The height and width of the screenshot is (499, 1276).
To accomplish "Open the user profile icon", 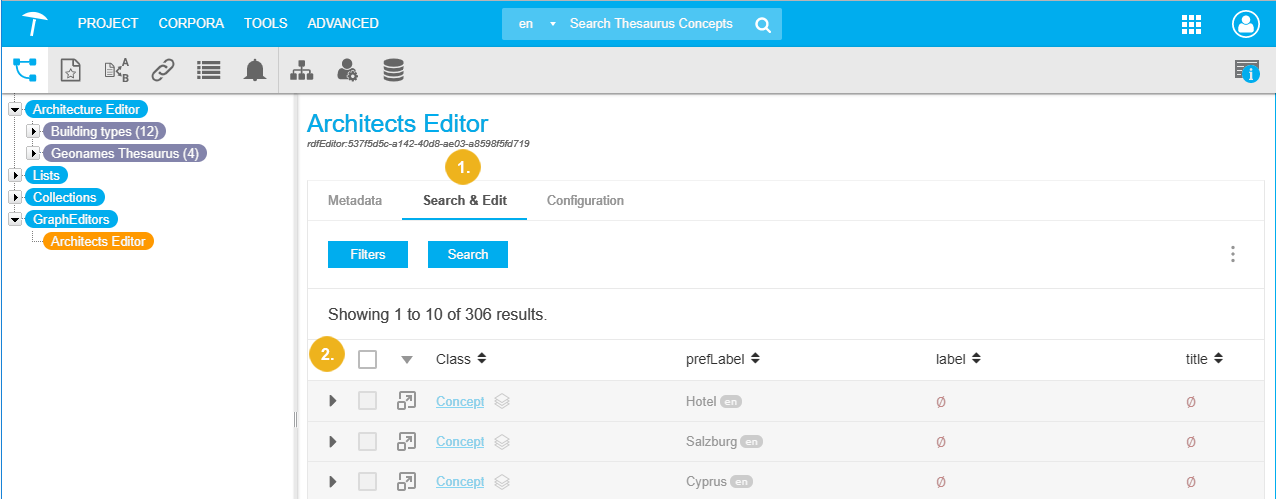I will (x=1246, y=24).
